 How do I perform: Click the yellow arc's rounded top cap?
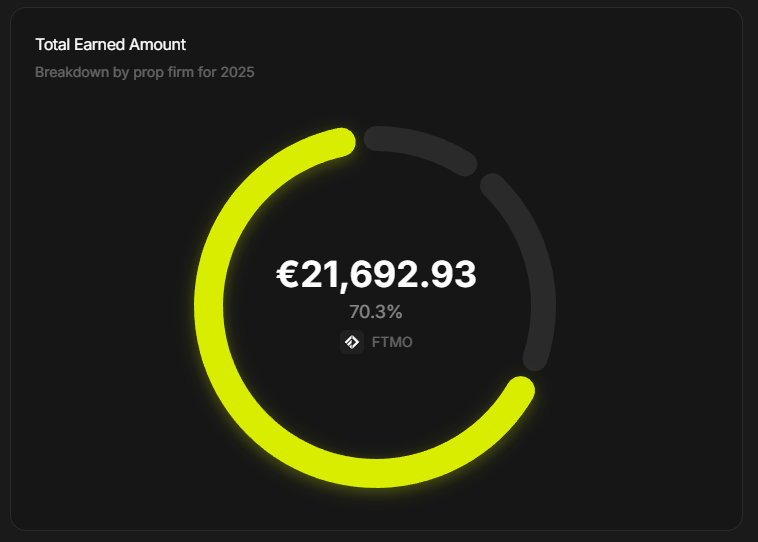click(x=342, y=142)
